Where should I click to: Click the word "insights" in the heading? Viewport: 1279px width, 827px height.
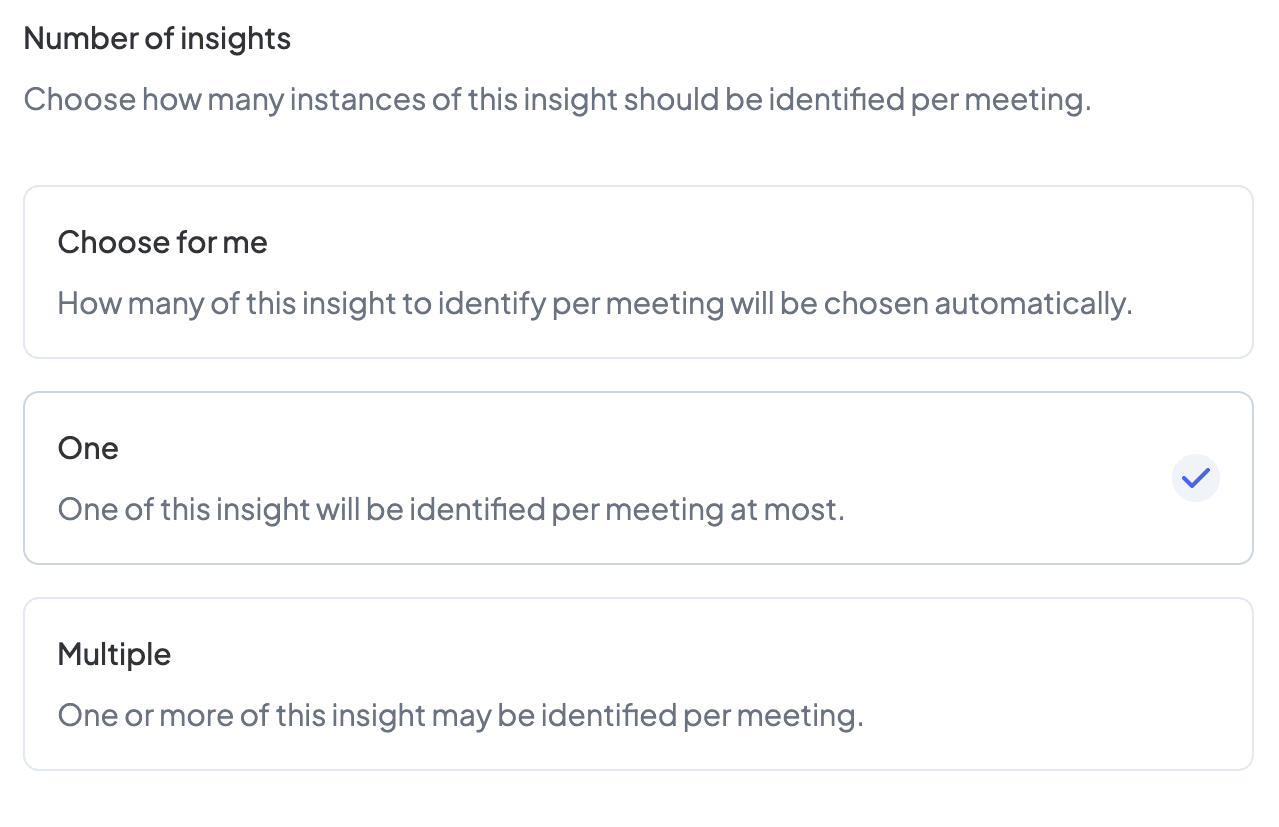237,39
